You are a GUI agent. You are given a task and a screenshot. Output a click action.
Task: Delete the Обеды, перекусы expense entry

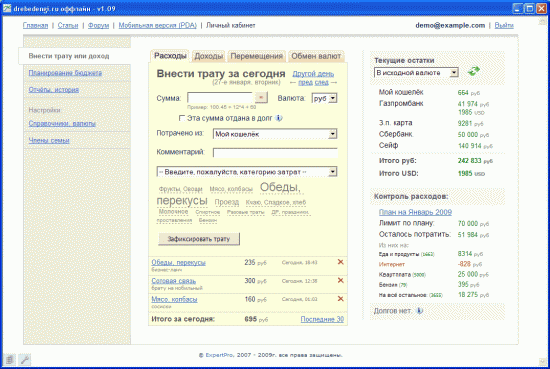pyautogui.click(x=340, y=262)
